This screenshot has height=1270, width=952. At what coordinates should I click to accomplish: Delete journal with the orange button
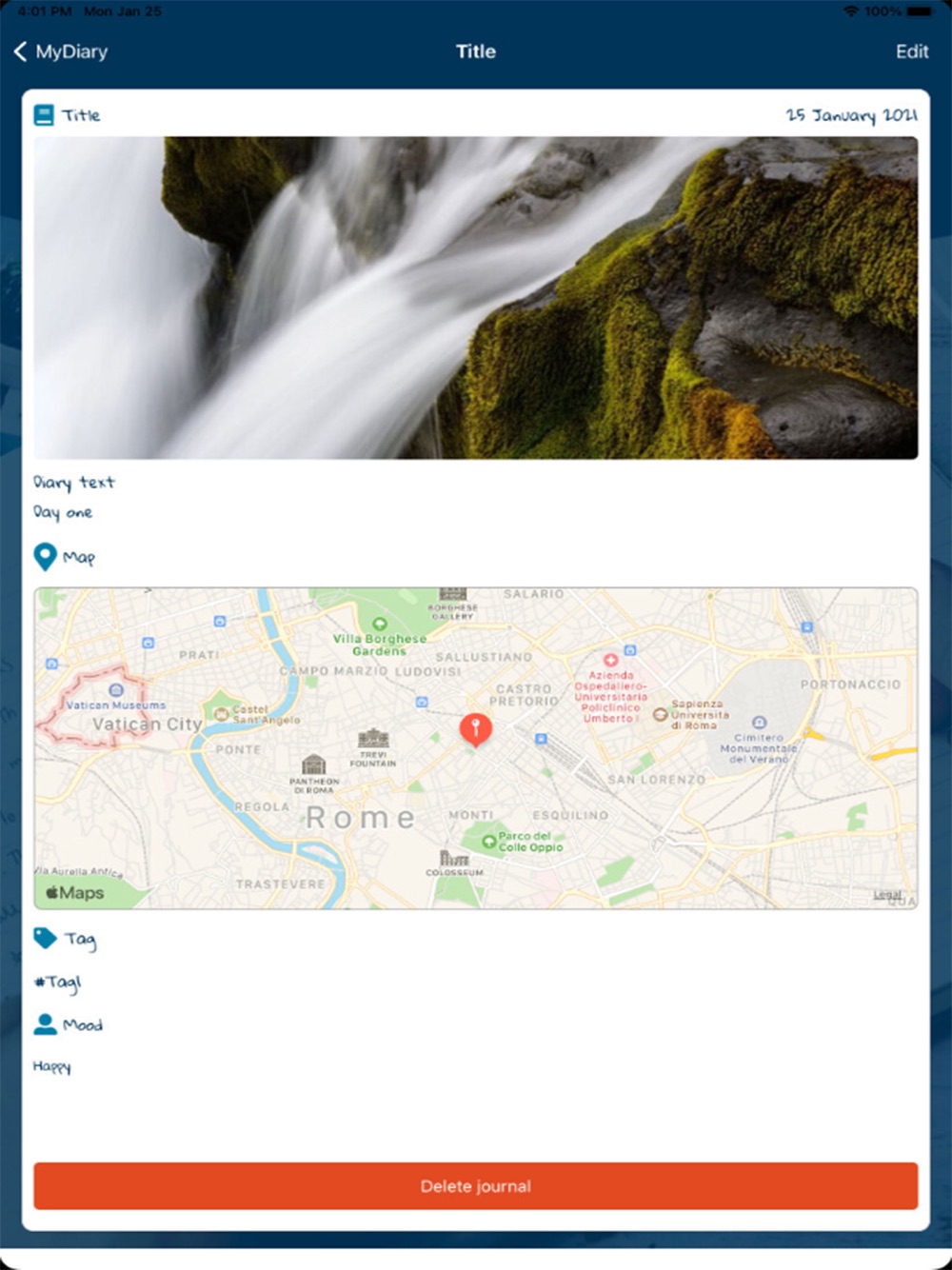click(476, 1186)
